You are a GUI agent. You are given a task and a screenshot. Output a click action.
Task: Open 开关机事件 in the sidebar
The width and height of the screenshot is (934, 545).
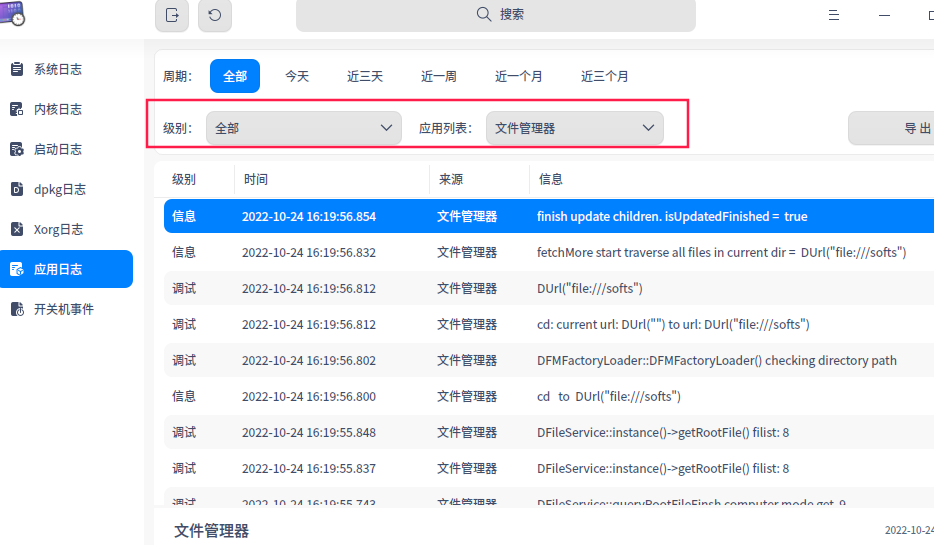pos(66,309)
